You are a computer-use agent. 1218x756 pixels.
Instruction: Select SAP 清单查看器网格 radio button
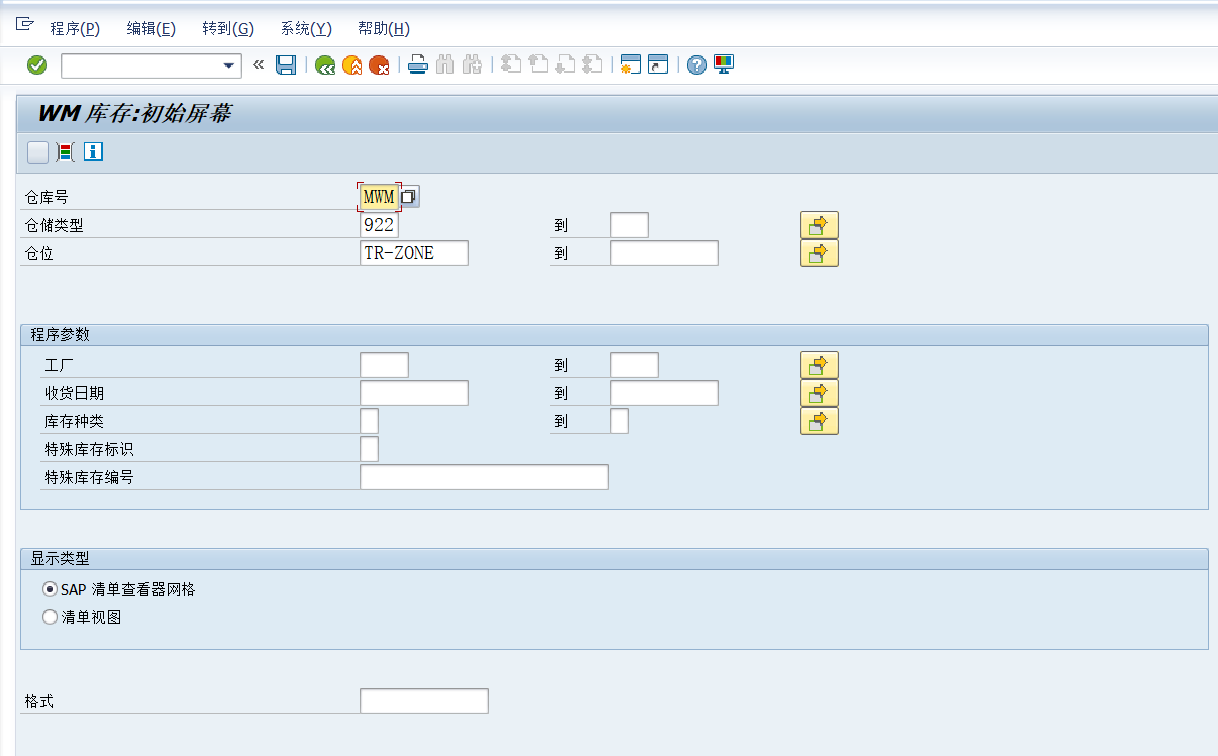pos(50,590)
